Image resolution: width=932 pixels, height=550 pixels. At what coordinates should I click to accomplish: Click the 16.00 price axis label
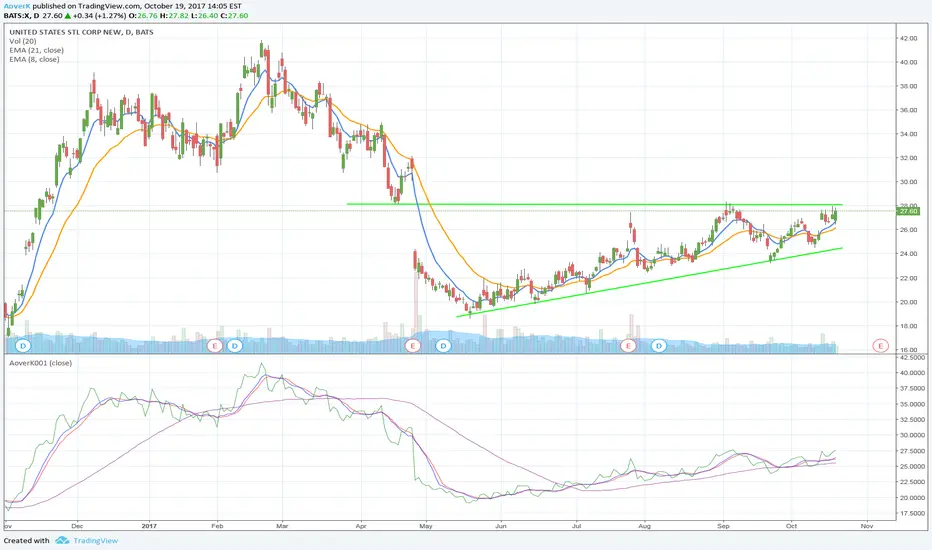[x=908, y=350]
